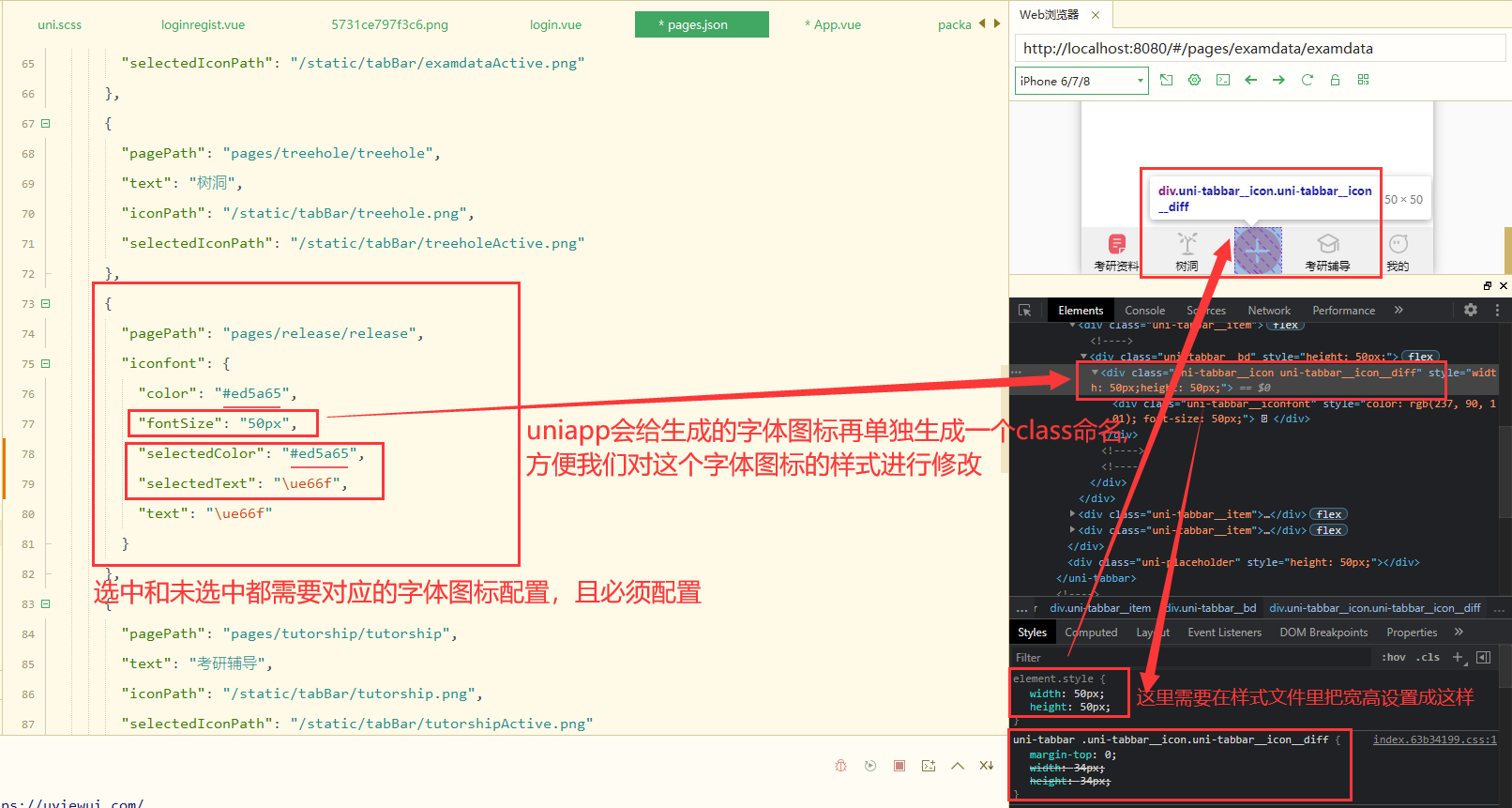1512x808 pixels.
Task: Open the browser rotate-screen icon
Action: 1166,80
